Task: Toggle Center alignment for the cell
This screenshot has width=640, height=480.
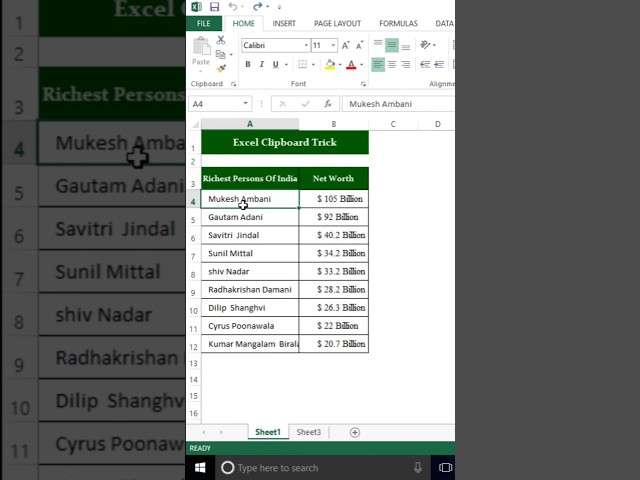Action: (x=392, y=64)
